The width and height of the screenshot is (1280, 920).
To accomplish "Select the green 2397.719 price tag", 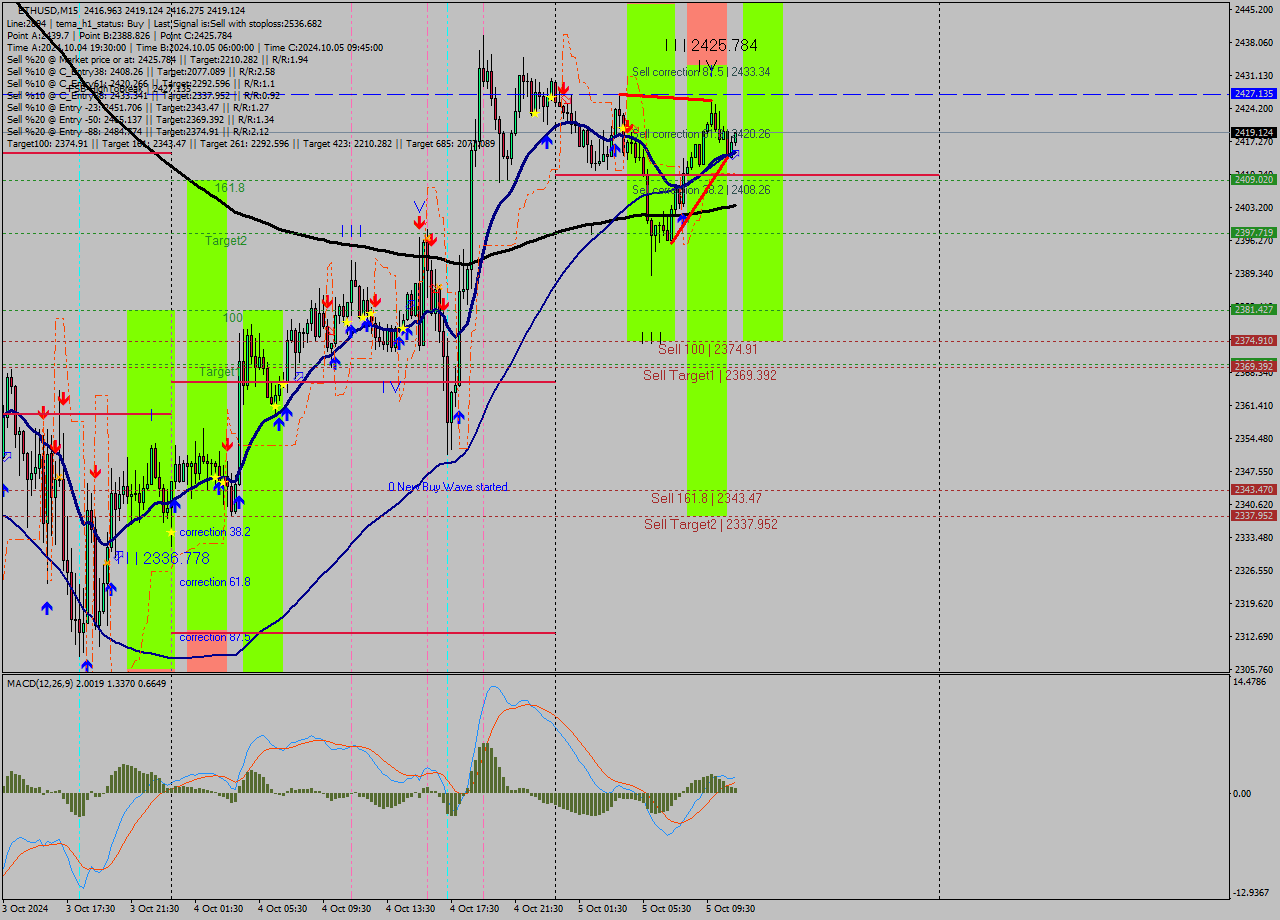I will [1254, 232].
